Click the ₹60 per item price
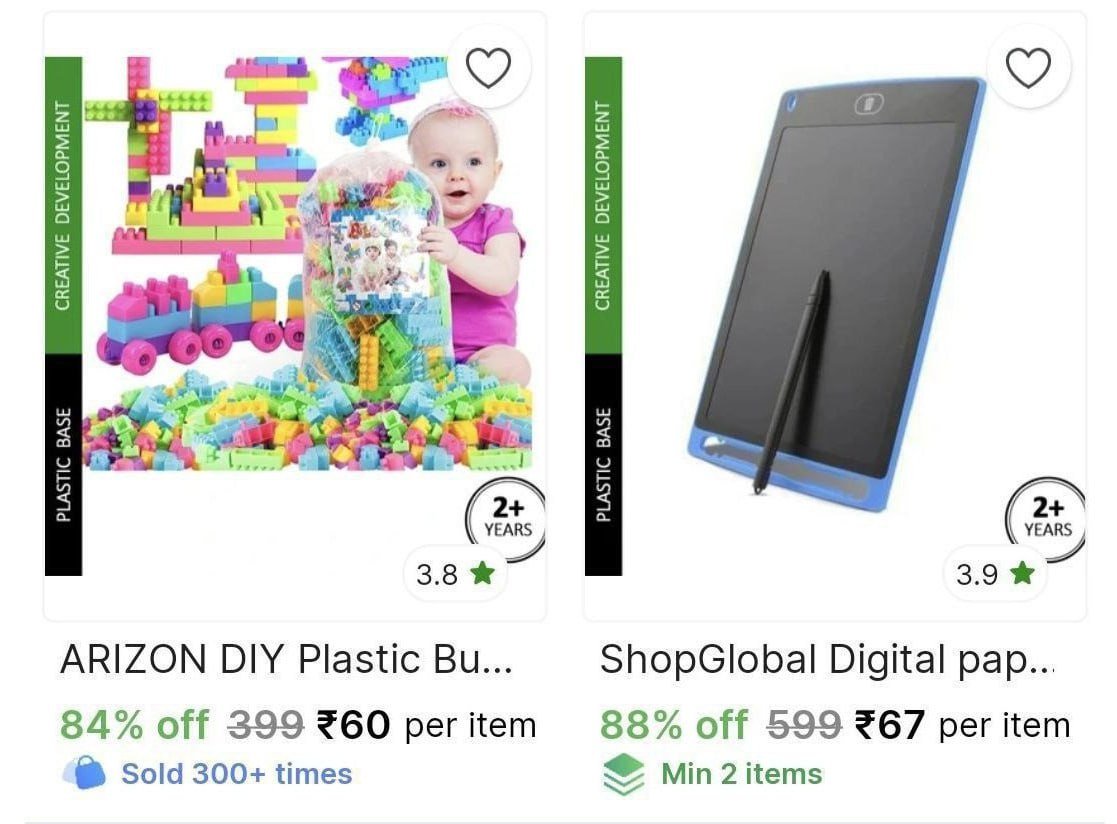Screen dimensions: 1117x824 tap(426, 725)
